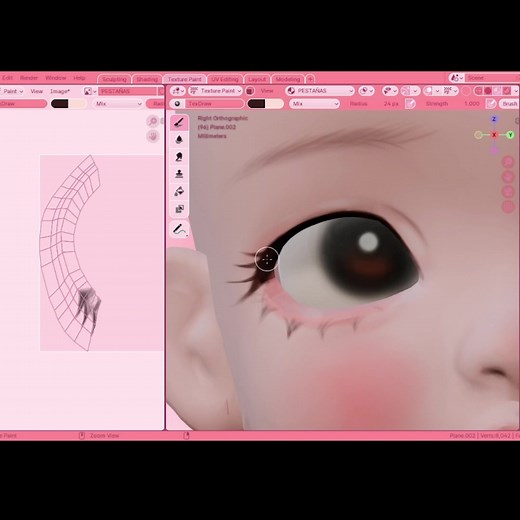520x520 pixels.
Task: Open the Window menu
Action: 55,78
